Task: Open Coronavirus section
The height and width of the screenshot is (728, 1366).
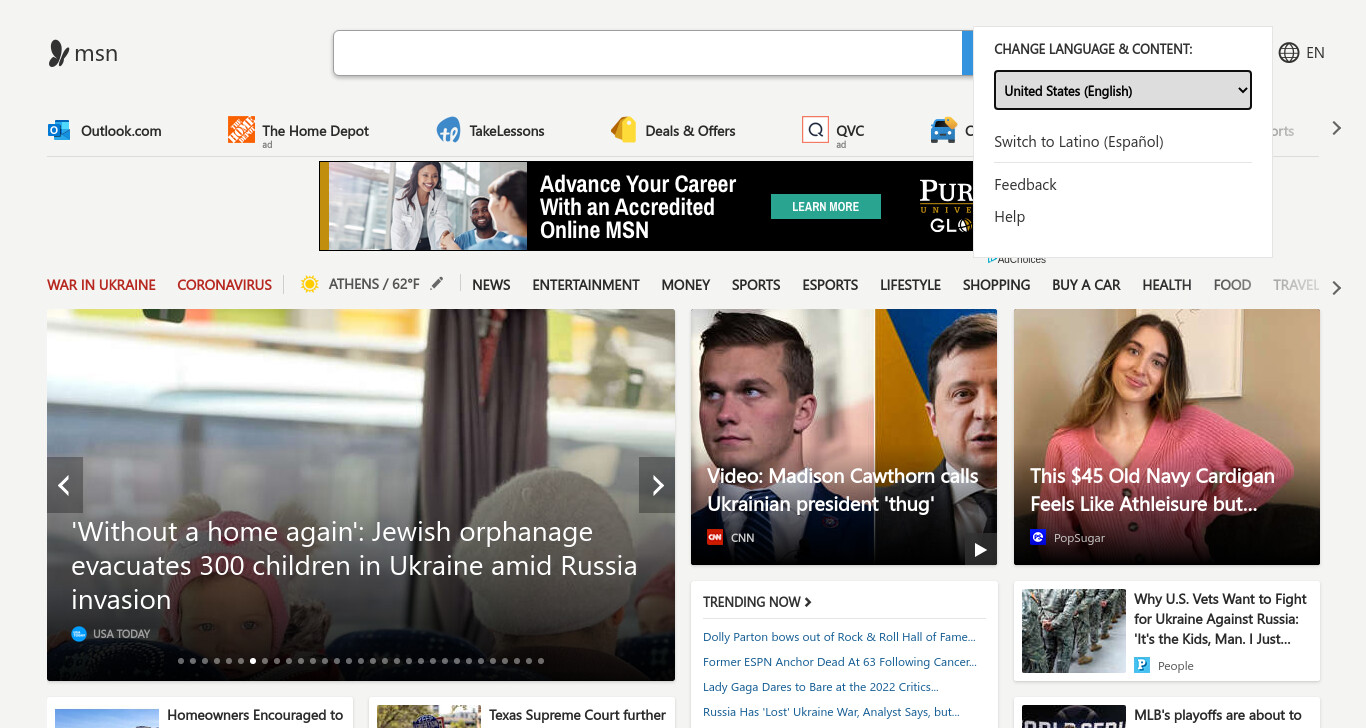Action: coord(225,285)
